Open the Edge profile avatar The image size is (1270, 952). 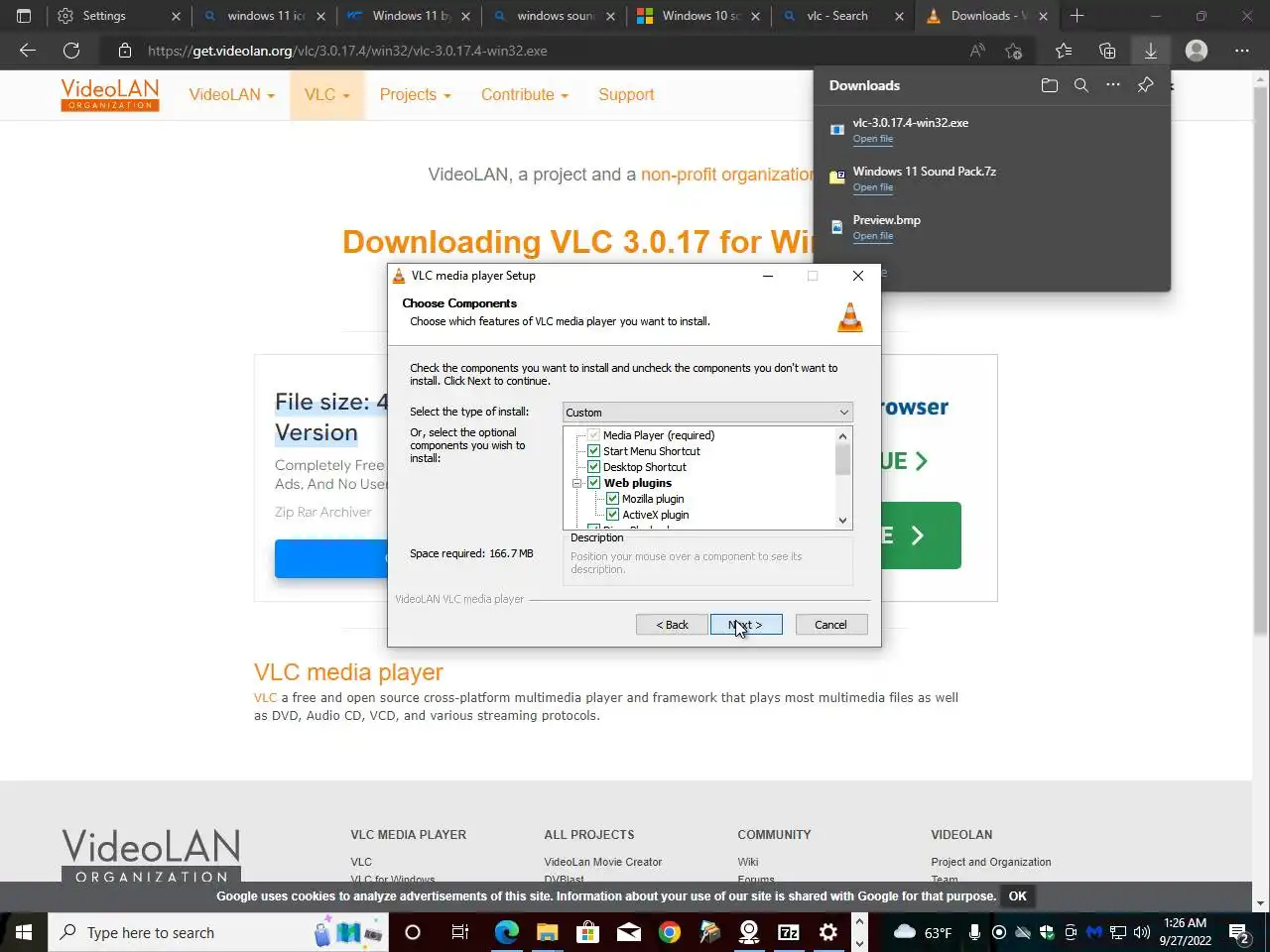(1197, 51)
